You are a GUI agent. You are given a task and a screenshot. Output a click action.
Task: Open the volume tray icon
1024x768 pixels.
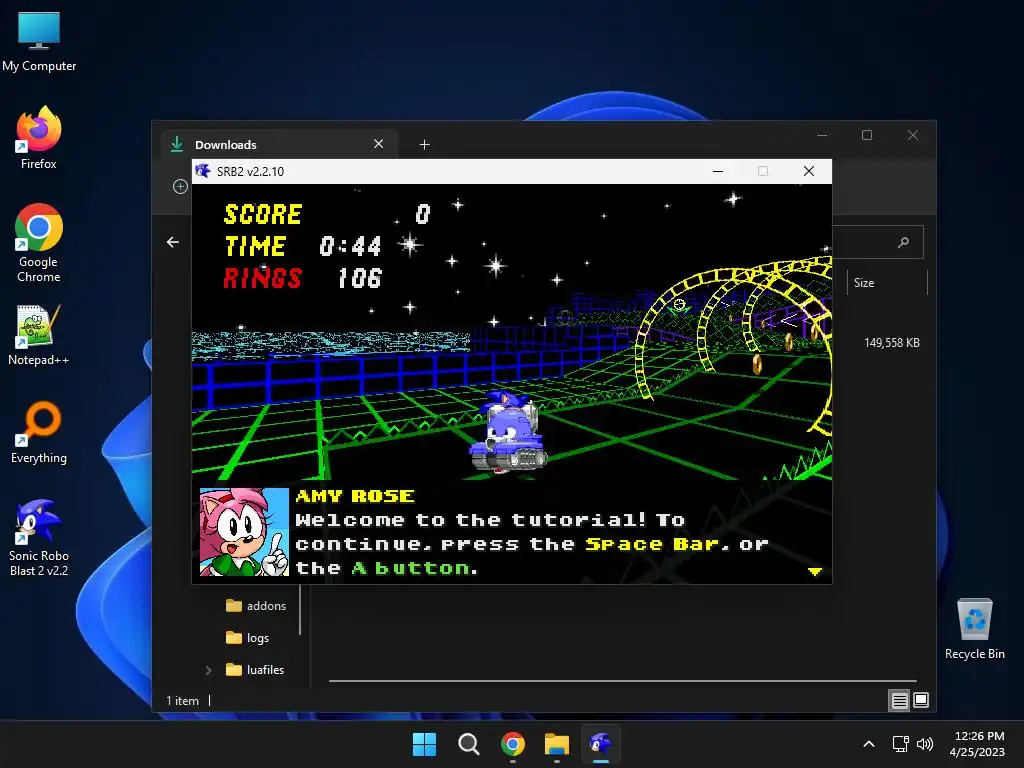(x=925, y=744)
